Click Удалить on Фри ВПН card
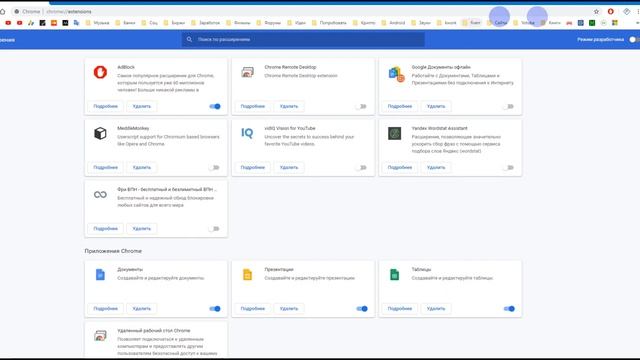The image size is (640, 360). point(142,229)
